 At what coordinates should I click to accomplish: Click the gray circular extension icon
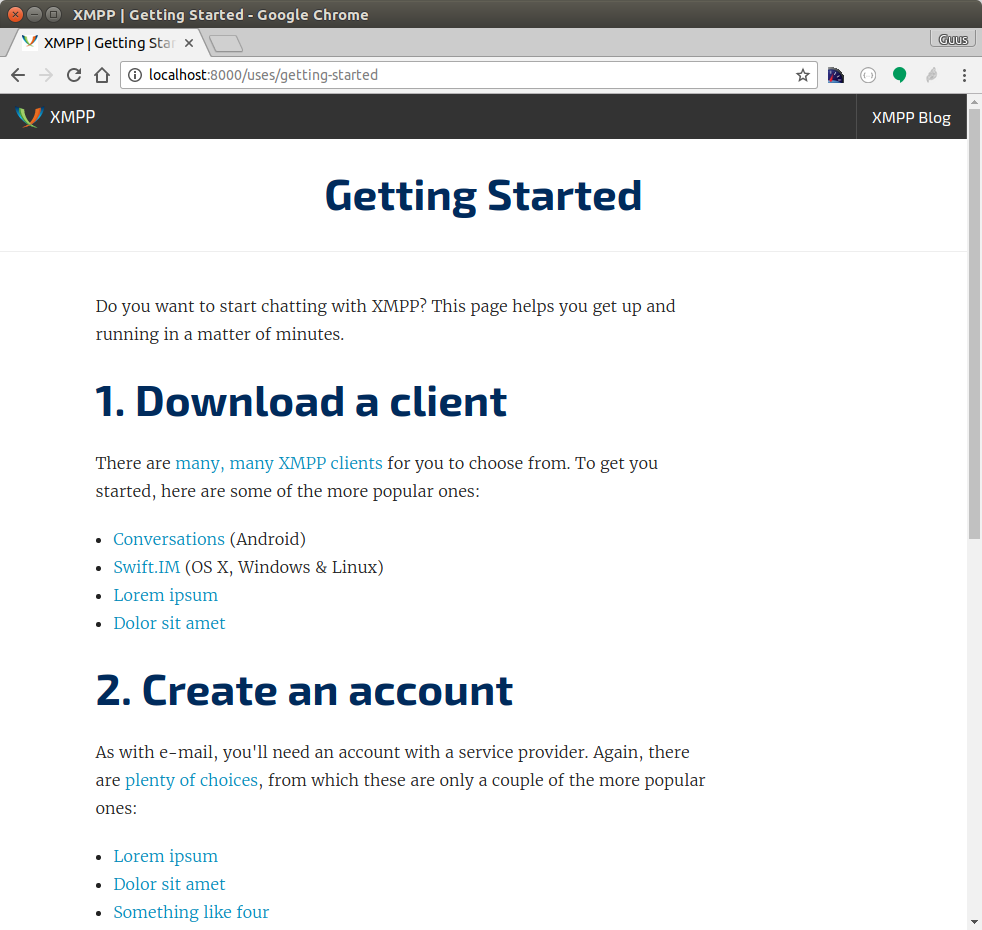[868, 75]
